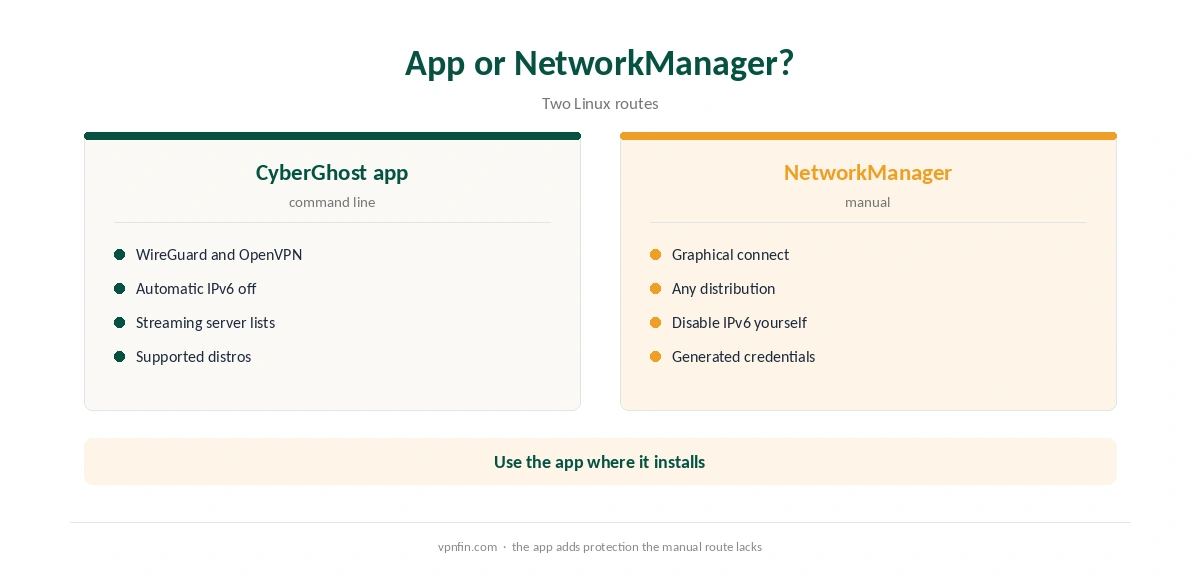The image size is (1200, 576).
Task: Click the 'CyberGhost app' card title
Action: coord(332,172)
